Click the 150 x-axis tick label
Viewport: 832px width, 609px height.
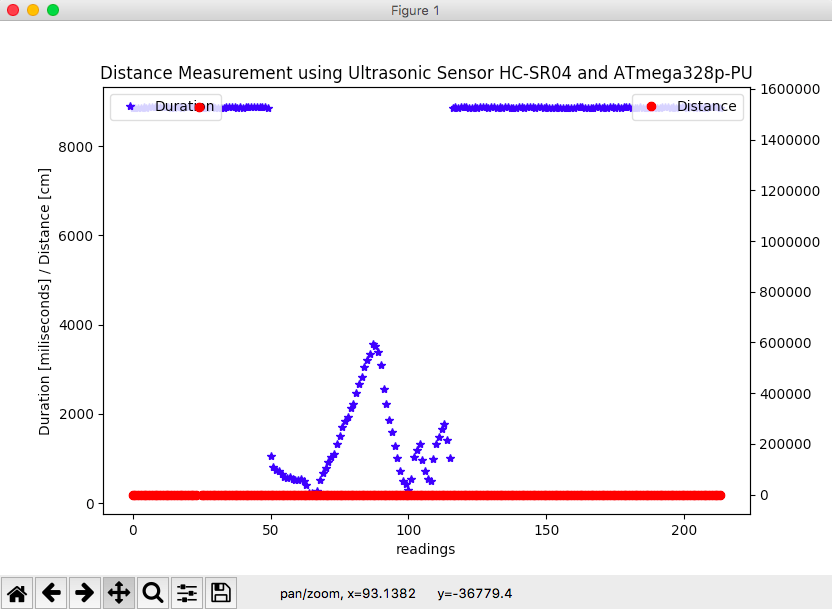click(547, 530)
